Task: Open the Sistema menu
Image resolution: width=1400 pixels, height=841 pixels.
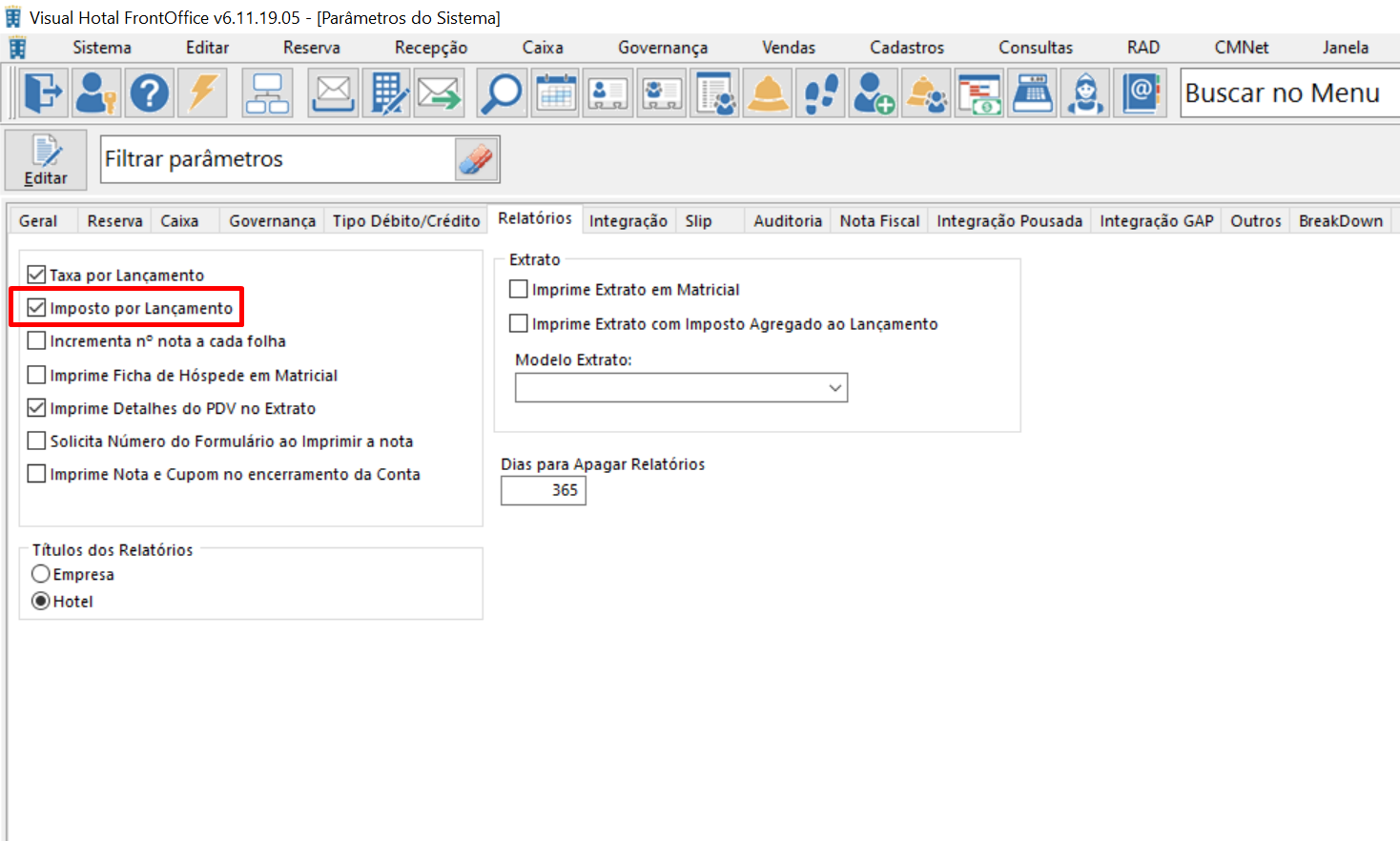Action: (x=102, y=48)
